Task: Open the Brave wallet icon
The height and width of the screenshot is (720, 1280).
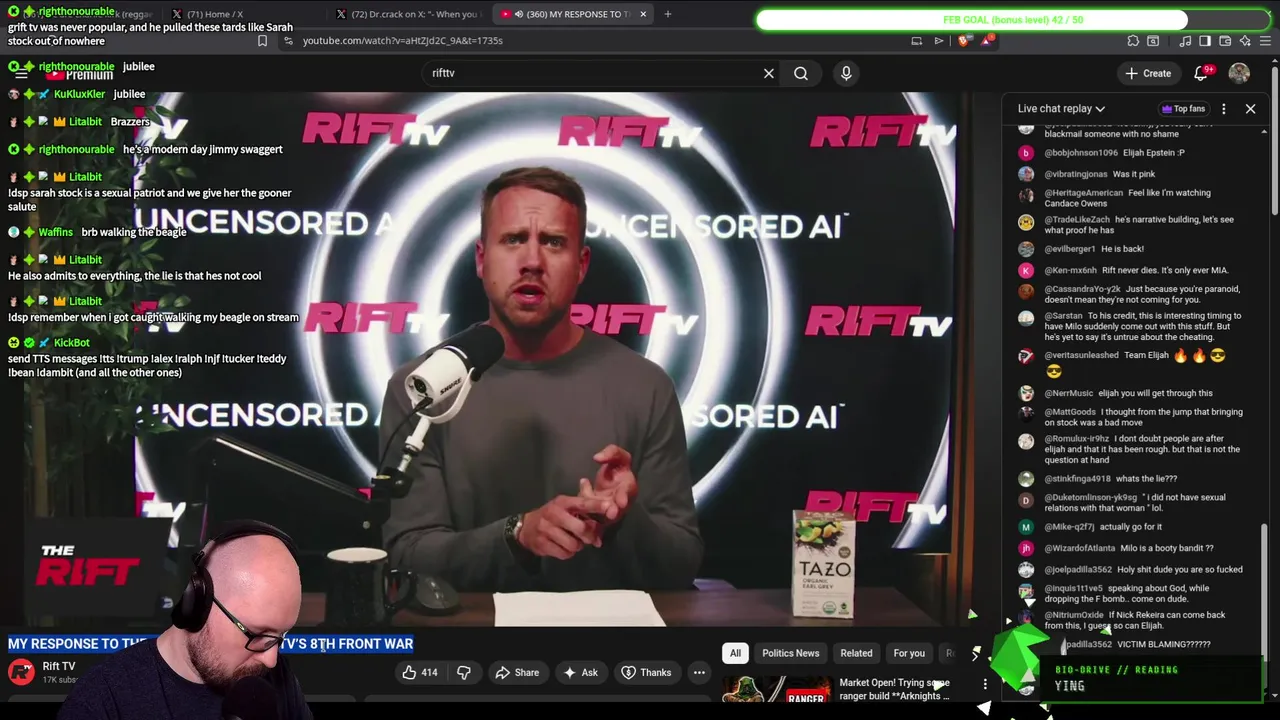Action: coord(1225,41)
